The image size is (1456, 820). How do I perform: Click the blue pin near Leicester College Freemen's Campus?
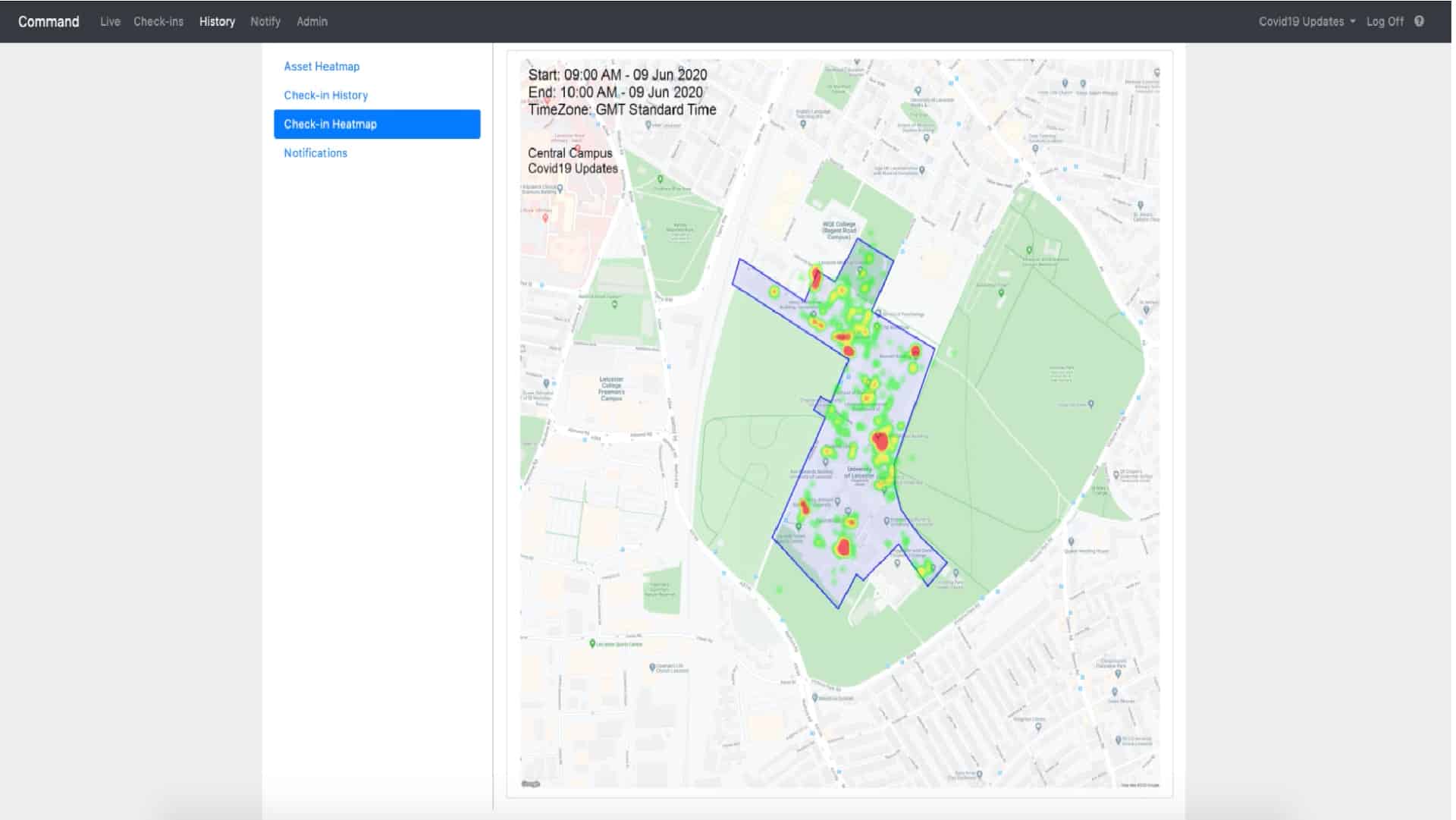(x=547, y=382)
